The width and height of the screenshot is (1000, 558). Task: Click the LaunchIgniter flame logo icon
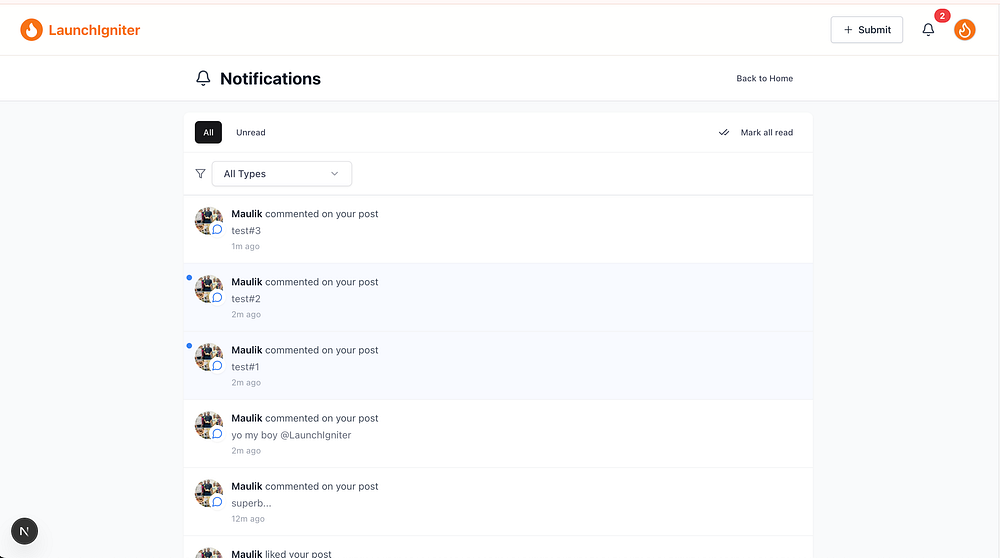pos(32,30)
